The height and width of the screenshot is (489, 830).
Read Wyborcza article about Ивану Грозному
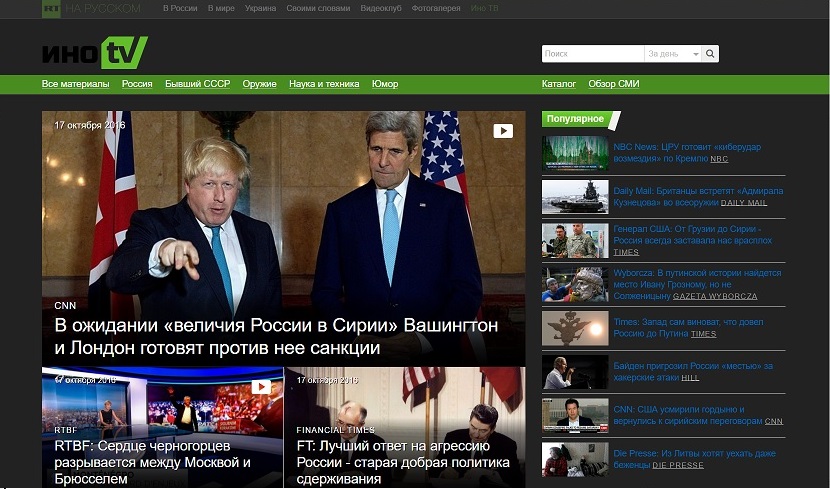coord(697,284)
